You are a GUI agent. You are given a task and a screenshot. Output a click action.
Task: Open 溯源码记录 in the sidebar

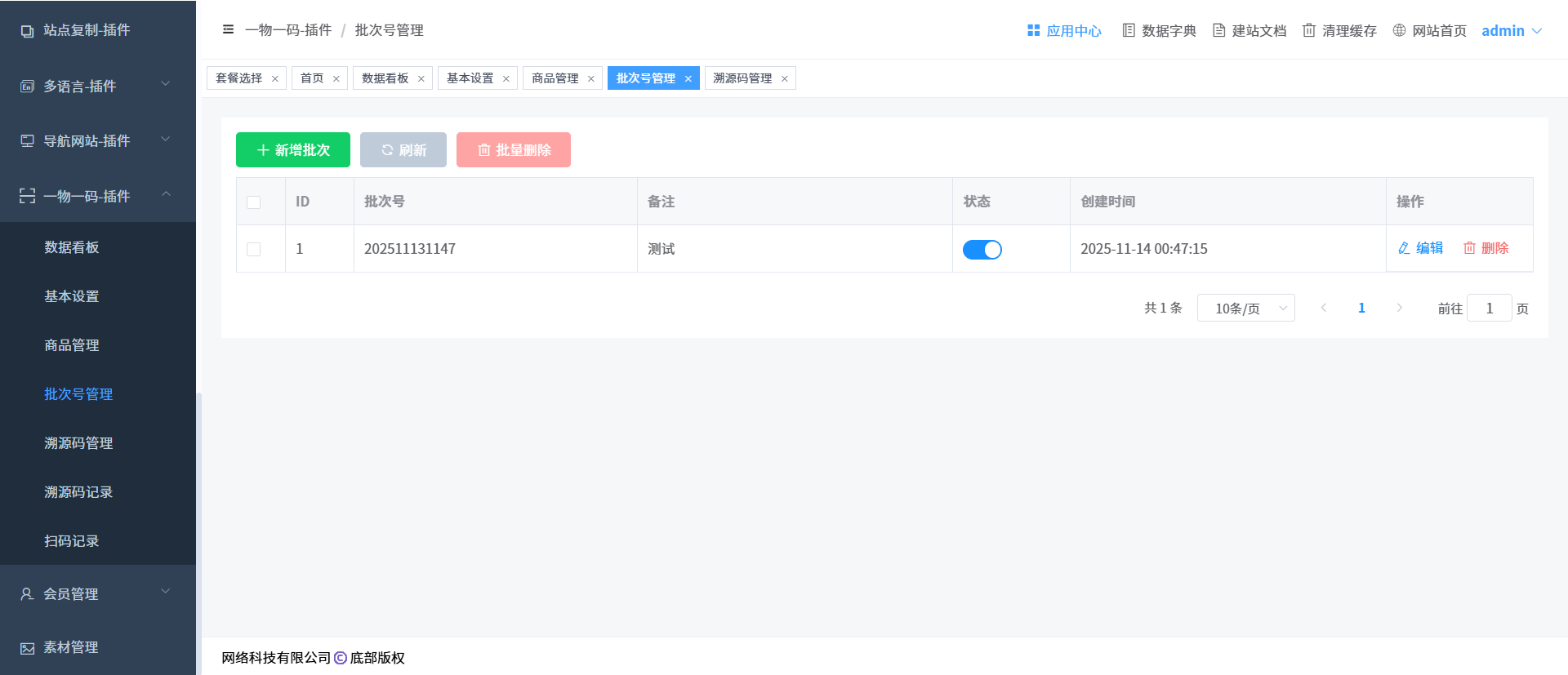78,492
